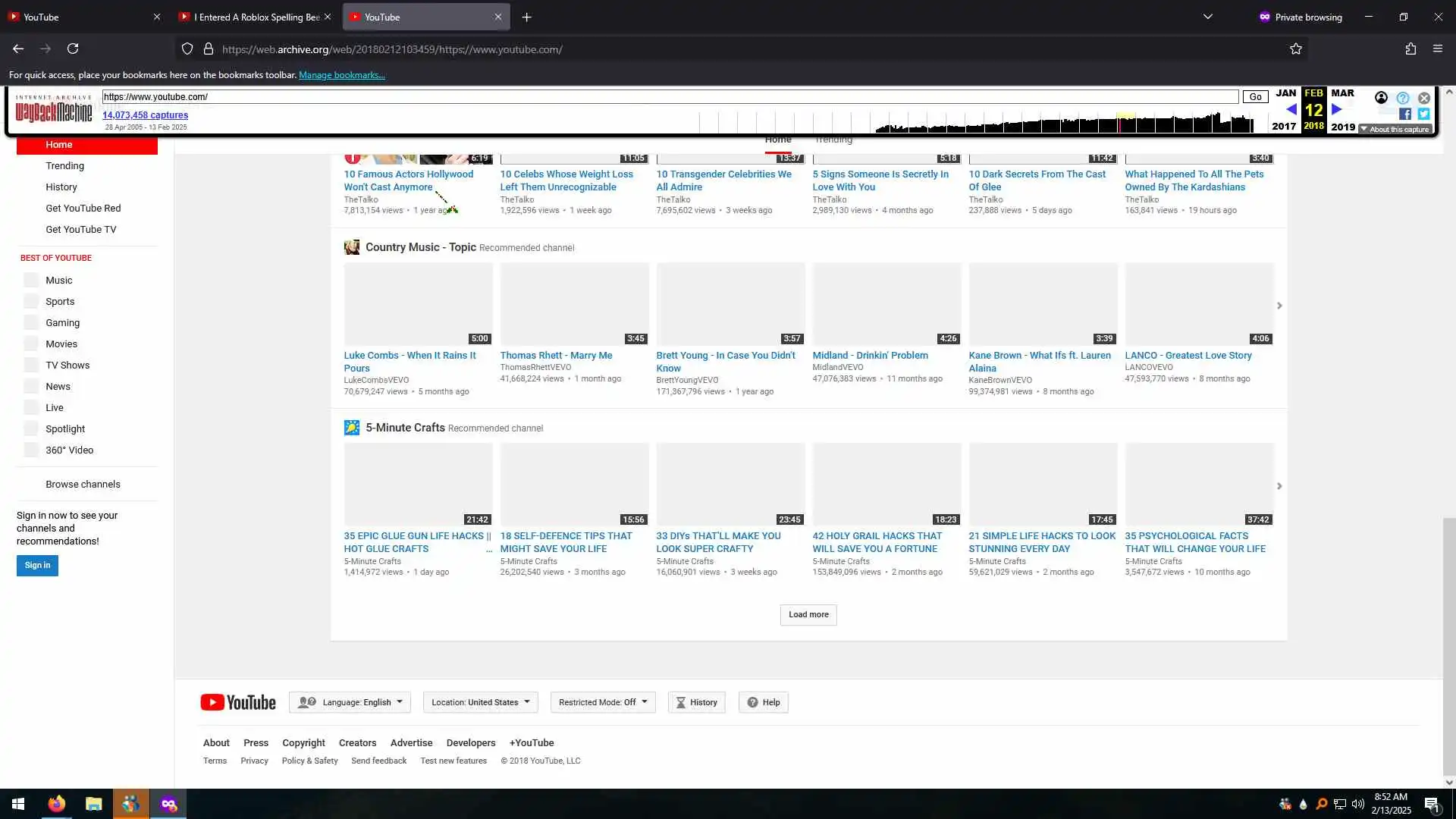
Task: Expand About this capture panel
Action: tap(1395, 130)
